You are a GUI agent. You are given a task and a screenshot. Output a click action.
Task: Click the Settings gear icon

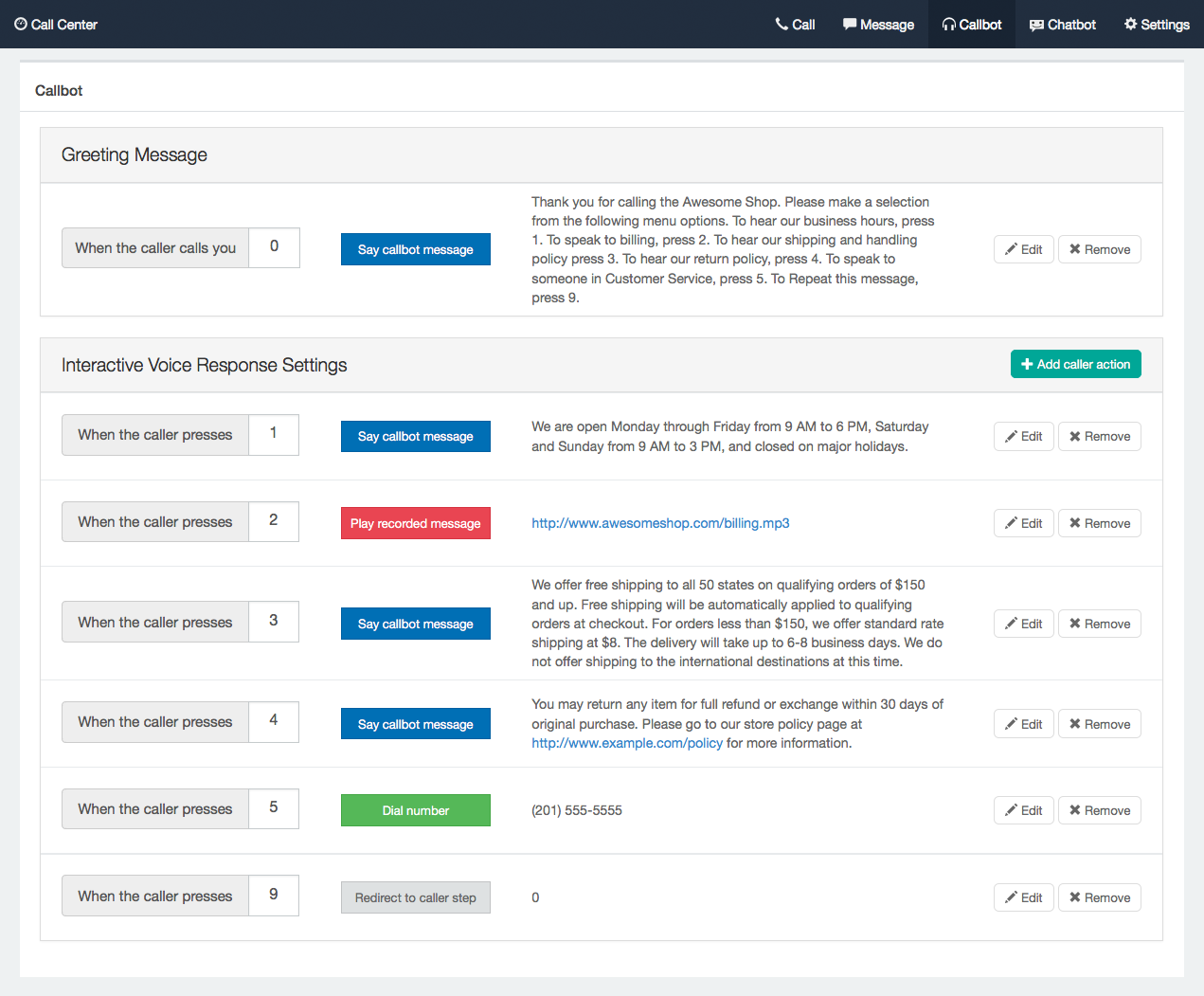1128,24
